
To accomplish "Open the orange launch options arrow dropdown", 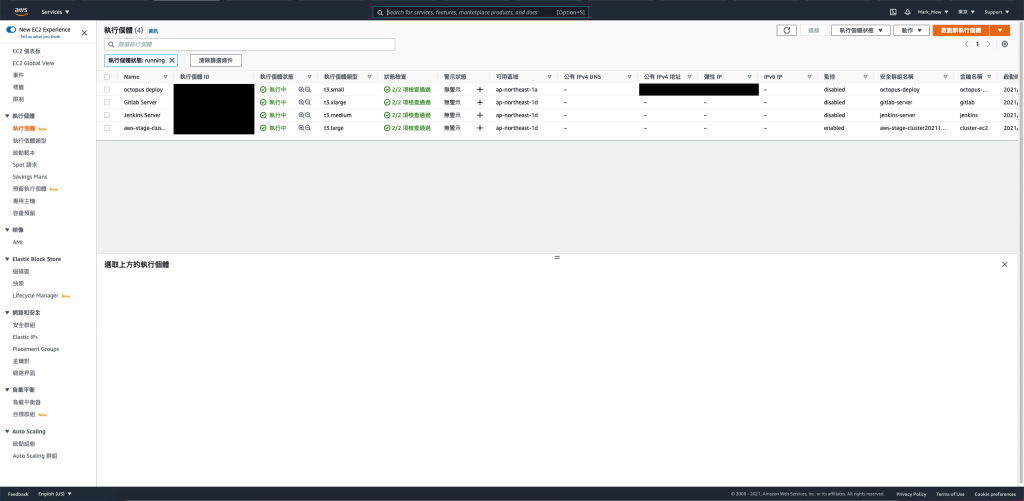I will 1000,30.
